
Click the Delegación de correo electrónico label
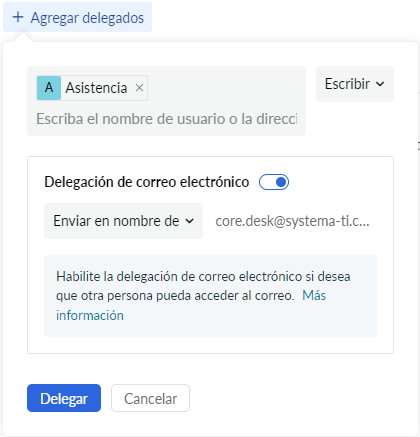point(147,182)
